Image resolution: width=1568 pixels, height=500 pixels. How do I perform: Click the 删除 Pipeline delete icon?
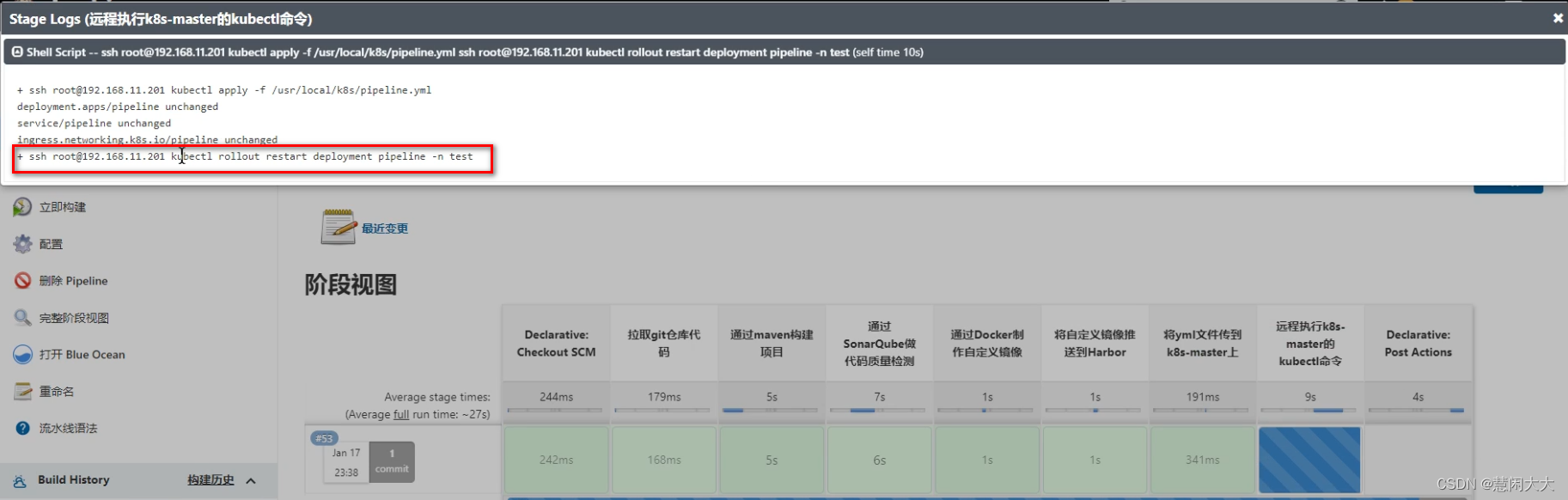click(22, 281)
